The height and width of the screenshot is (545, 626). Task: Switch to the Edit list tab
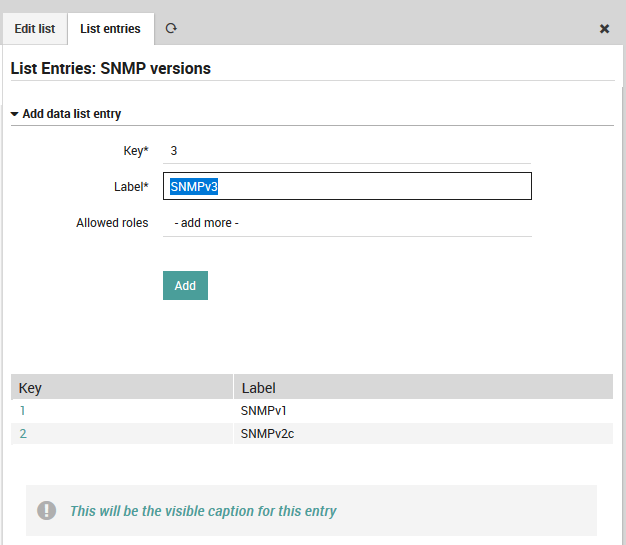34,29
